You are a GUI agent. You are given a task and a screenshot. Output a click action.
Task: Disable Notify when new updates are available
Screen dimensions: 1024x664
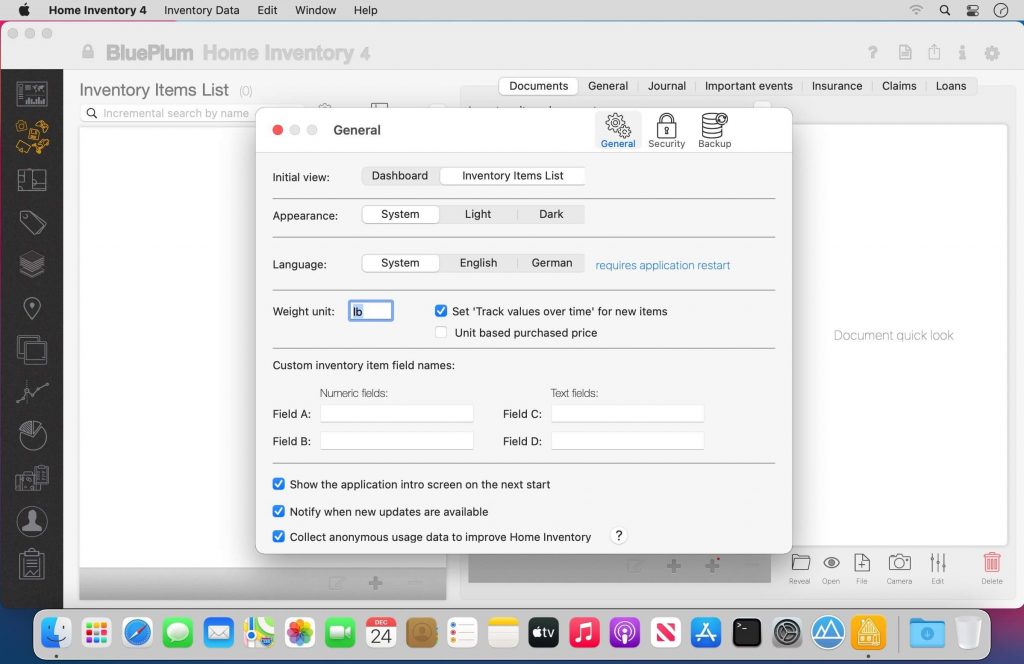(279, 511)
